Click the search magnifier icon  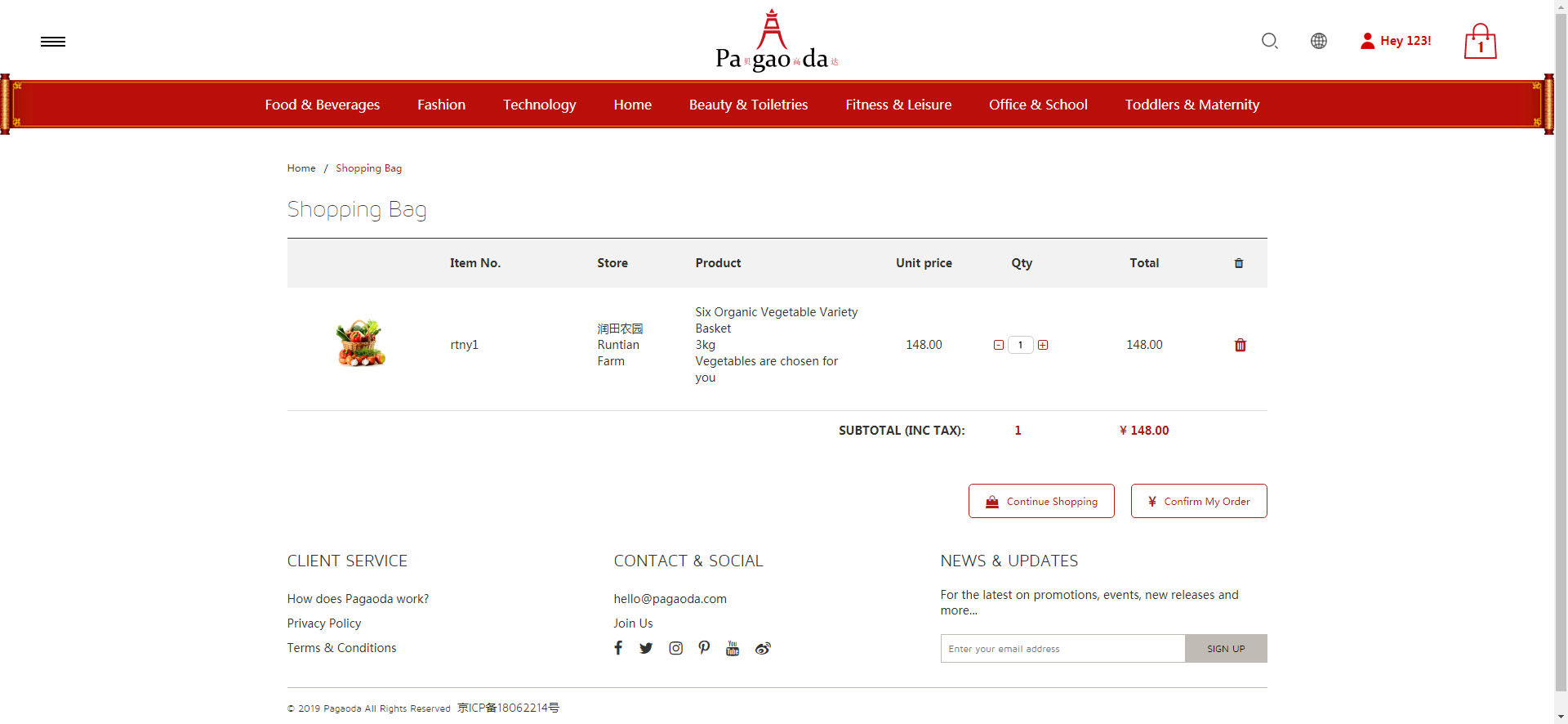pos(1269,41)
